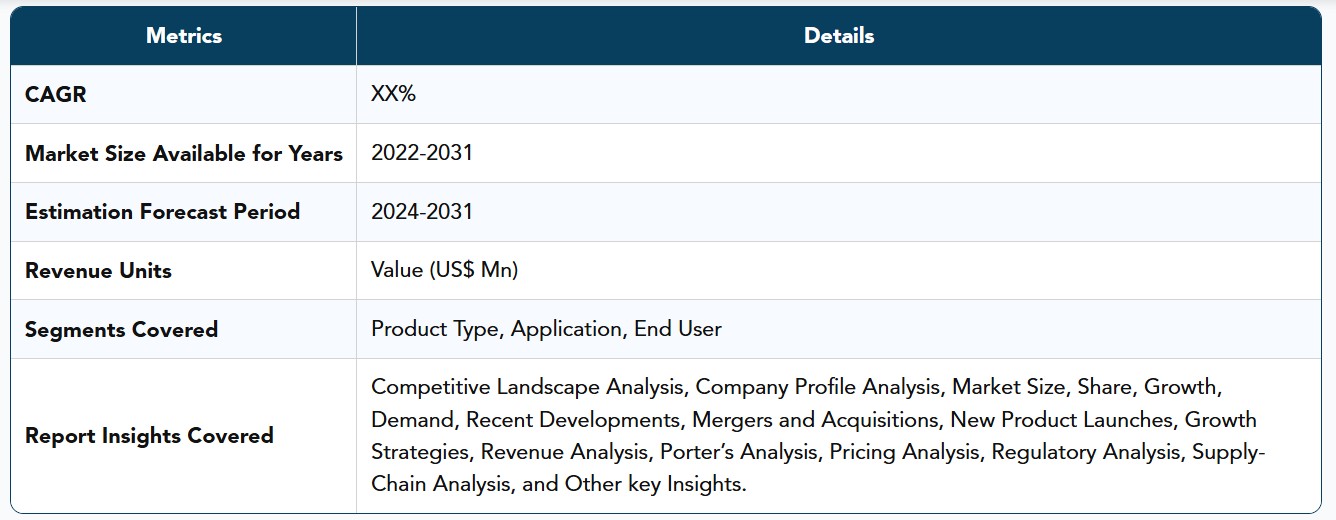
Task: Select the CAGR row label
Action: tap(56, 95)
